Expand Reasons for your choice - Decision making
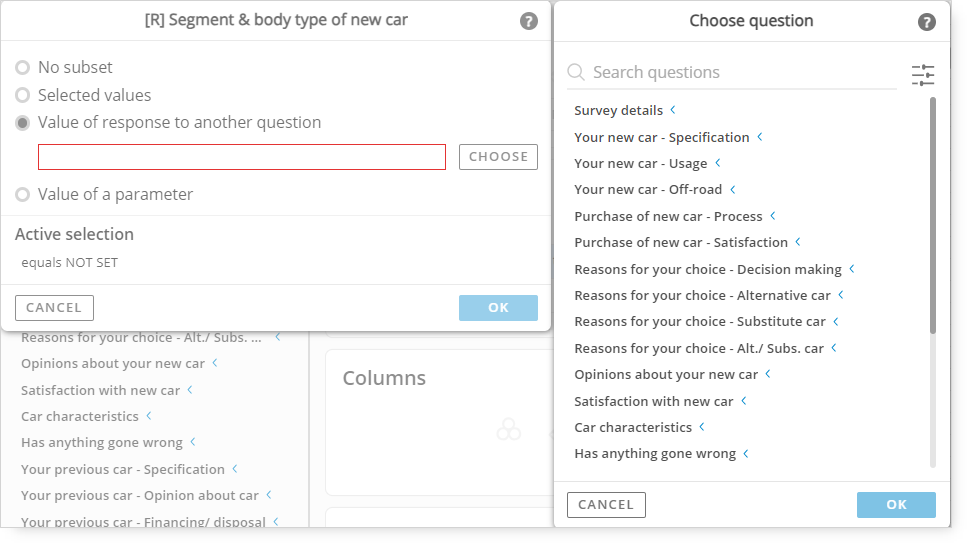Image resolution: width=967 pixels, height=543 pixels. (707, 270)
